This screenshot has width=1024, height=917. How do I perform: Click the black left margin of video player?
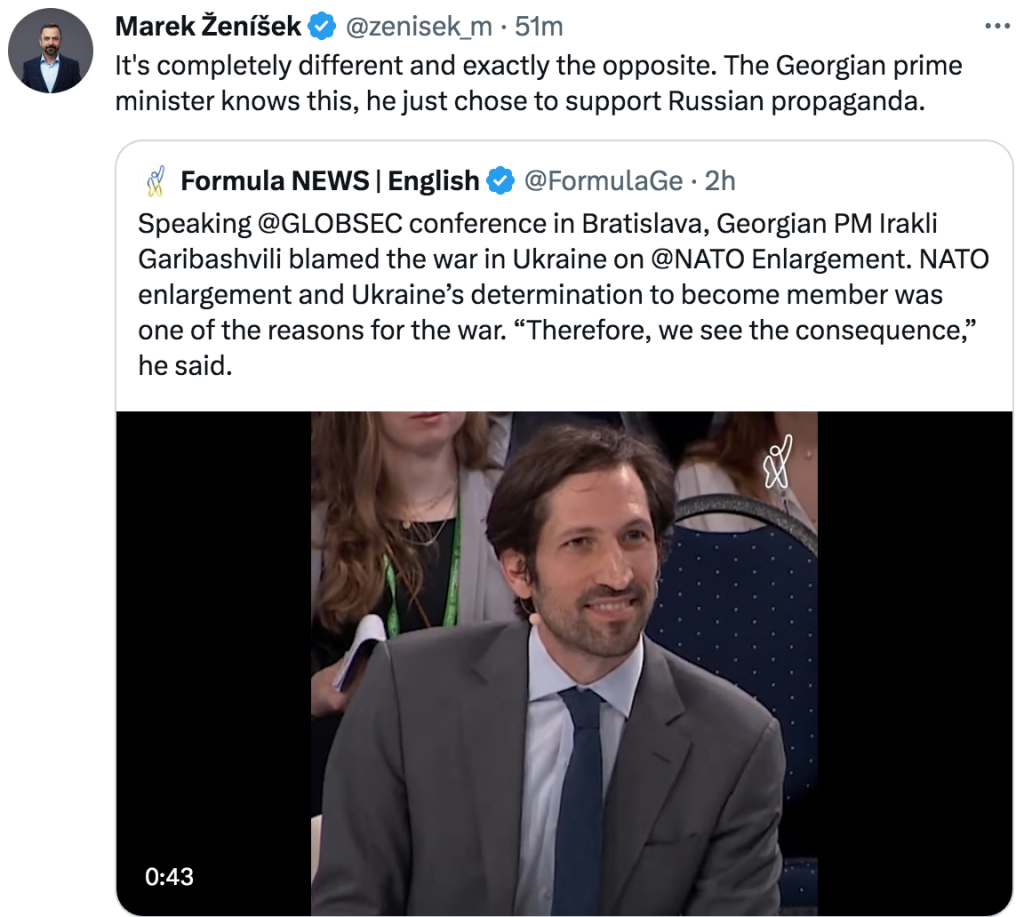tap(214, 663)
